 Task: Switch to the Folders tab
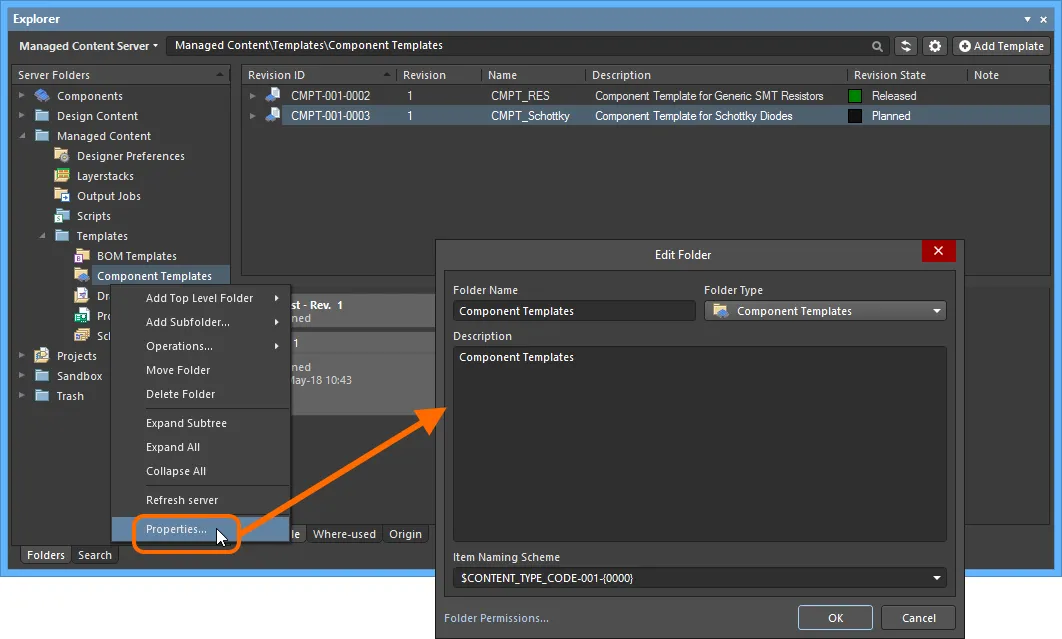[x=45, y=555]
